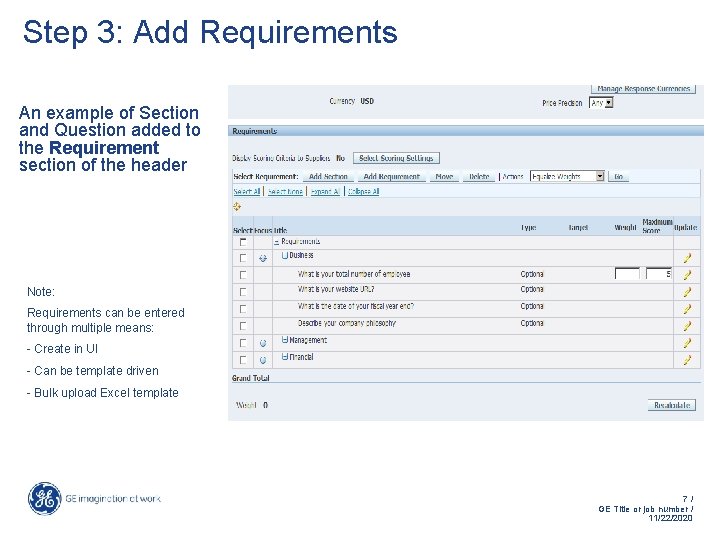Click focus icon for Financial section
The image size is (720, 540).
(x=263, y=360)
